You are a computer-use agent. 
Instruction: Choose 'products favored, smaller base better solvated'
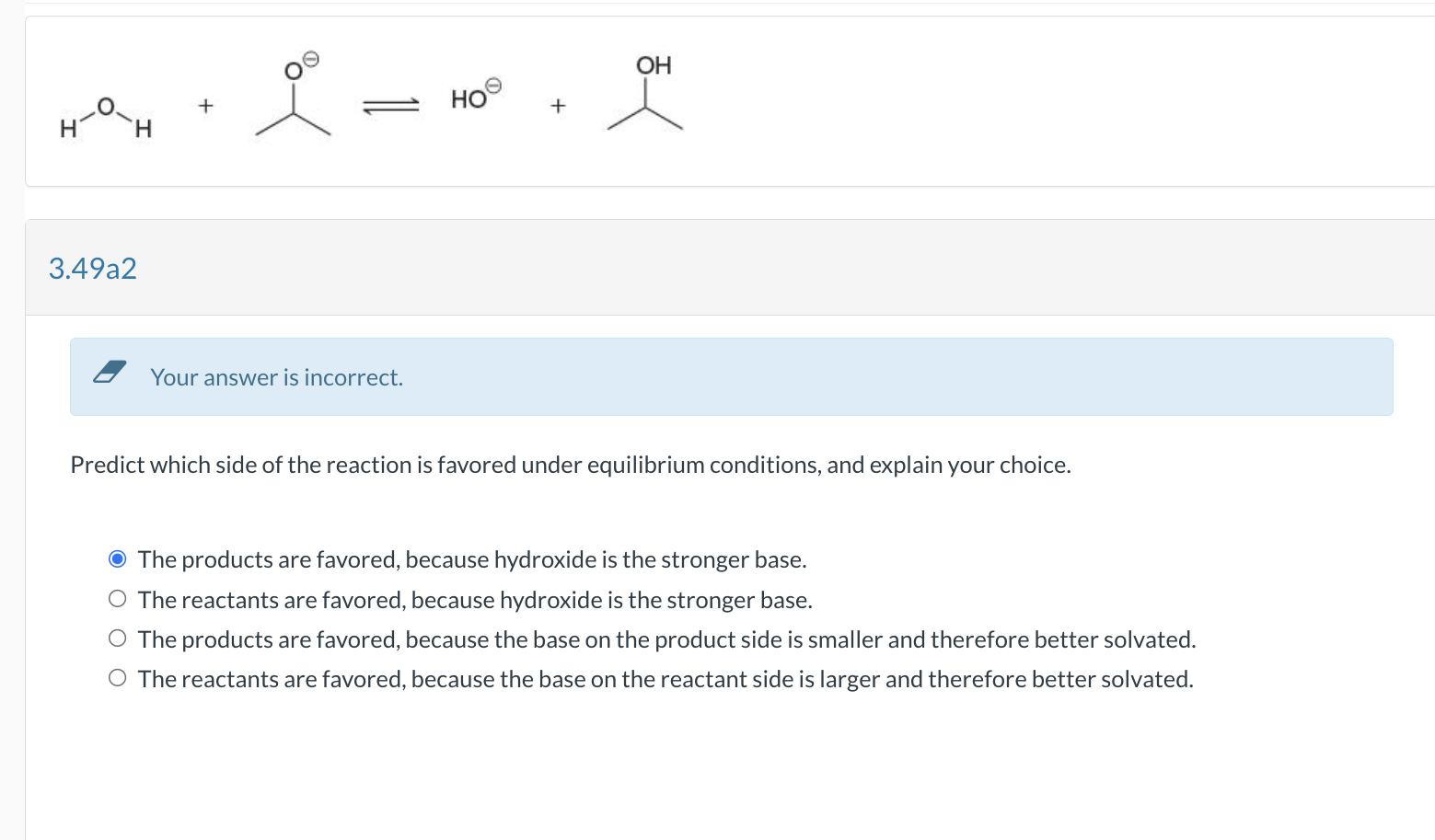117,639
